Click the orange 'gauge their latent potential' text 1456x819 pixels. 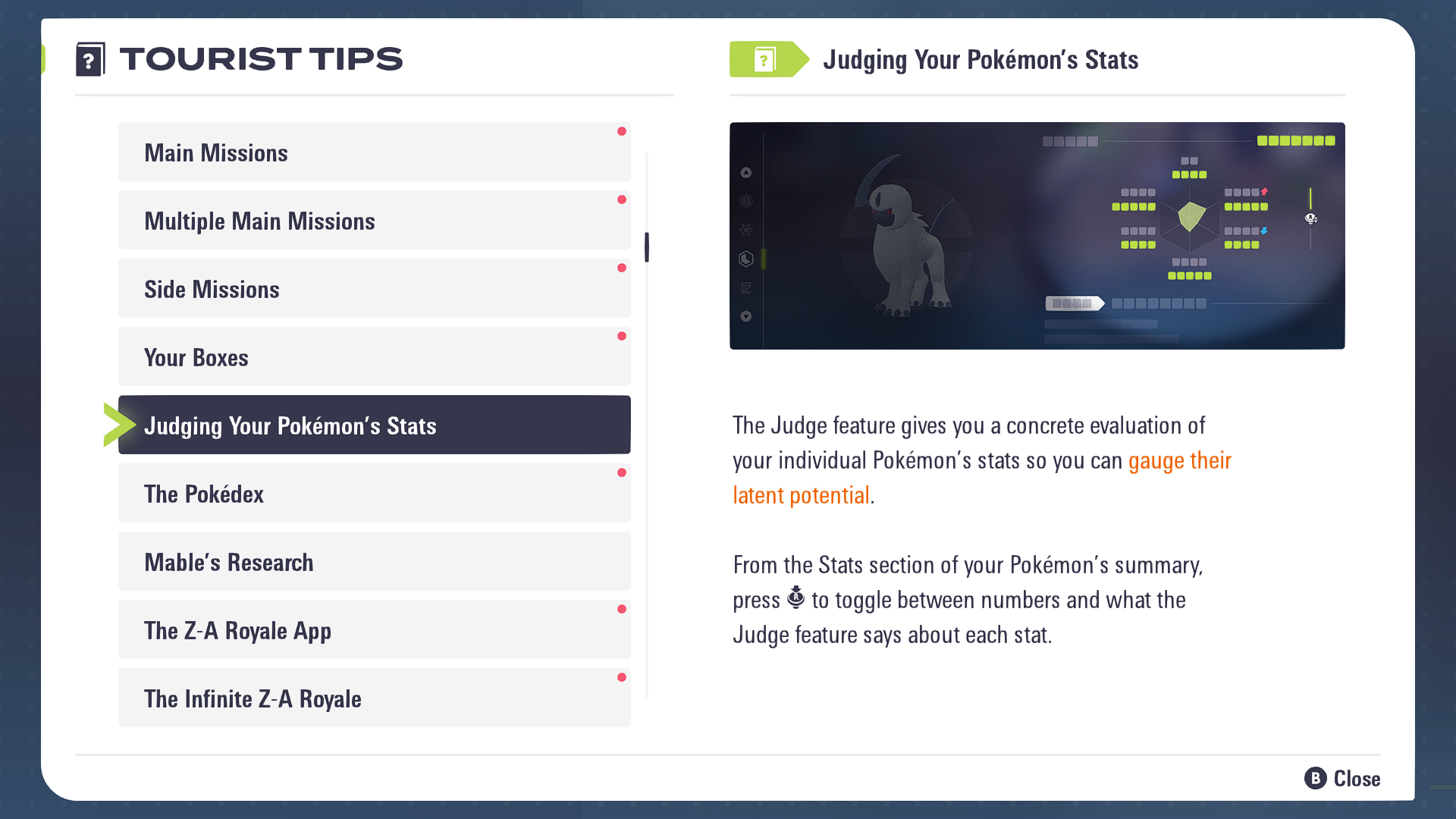[1178, 461]
